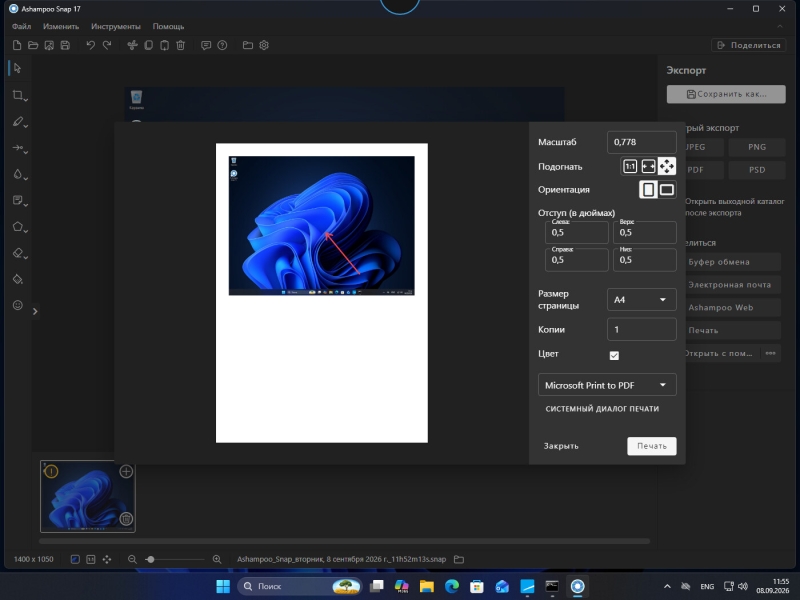Click the Электронная почта share option
Viewport: 800px width, 600px height.
pyautogui.click(x=732, y=285)
